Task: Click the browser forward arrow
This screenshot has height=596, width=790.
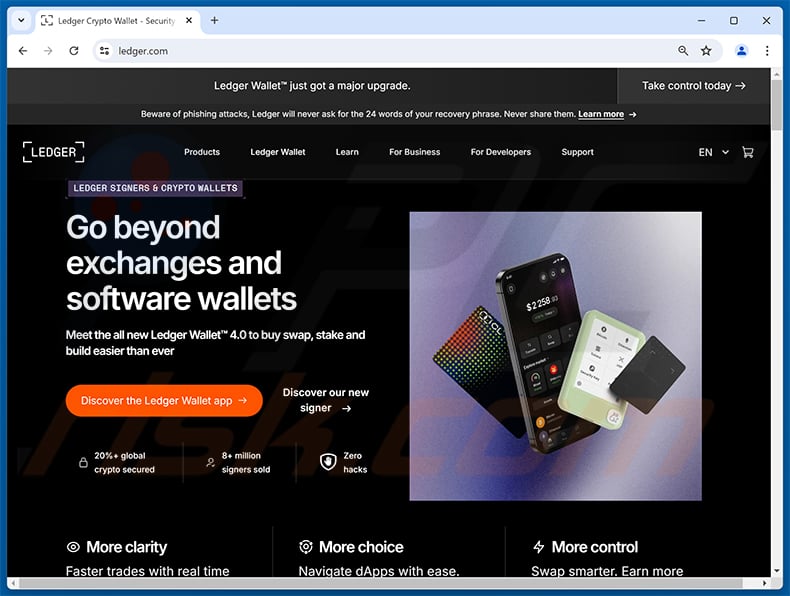Action: point(48,51)
